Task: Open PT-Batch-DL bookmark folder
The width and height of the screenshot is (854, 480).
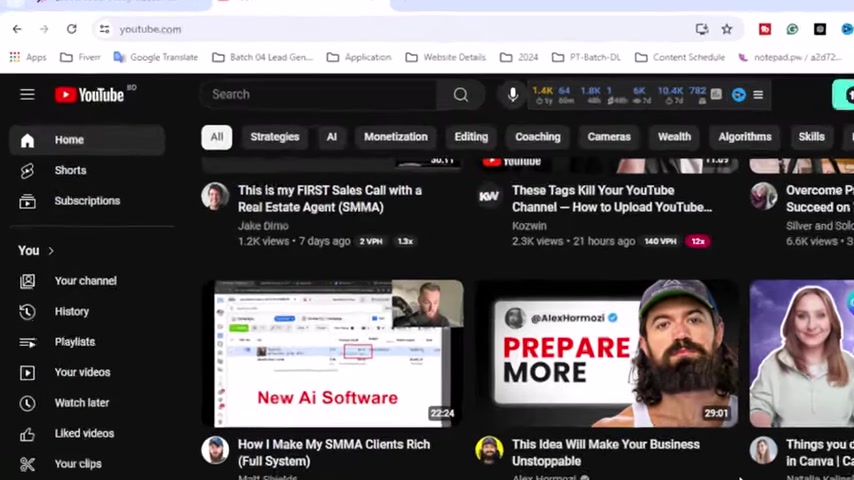Action: tap(586, 57)
